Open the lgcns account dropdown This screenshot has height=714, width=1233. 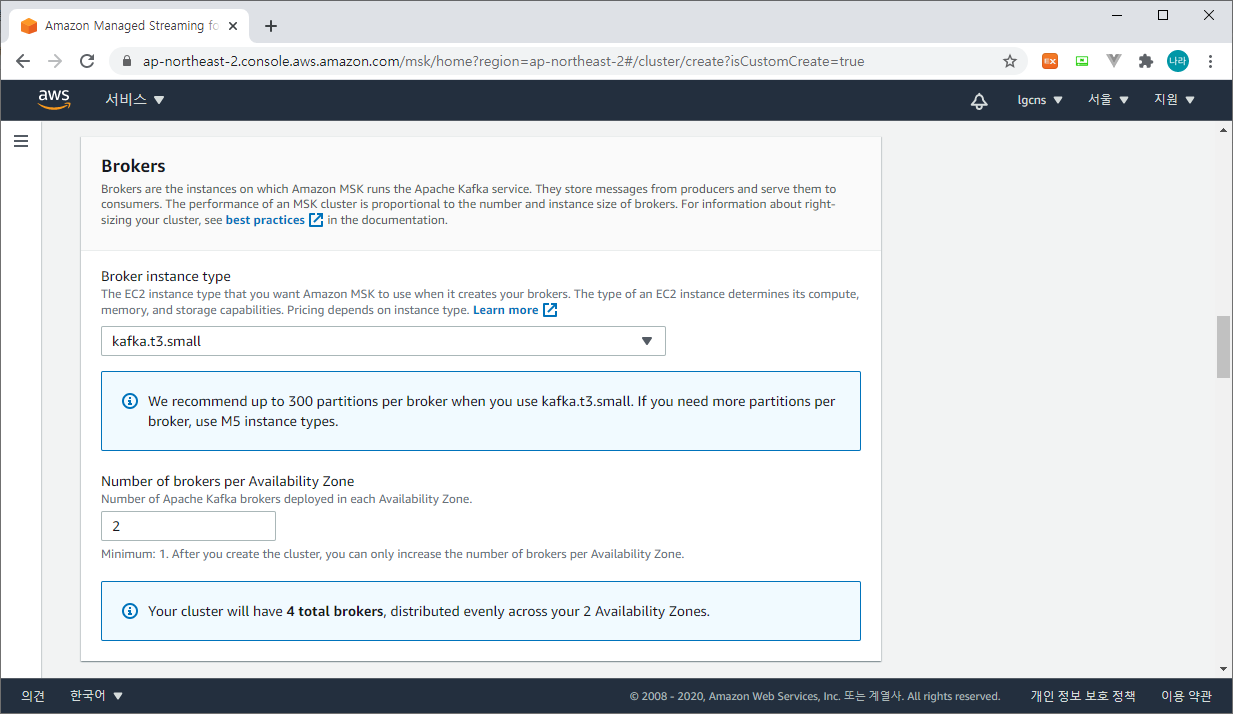(x=1040, y=100)
